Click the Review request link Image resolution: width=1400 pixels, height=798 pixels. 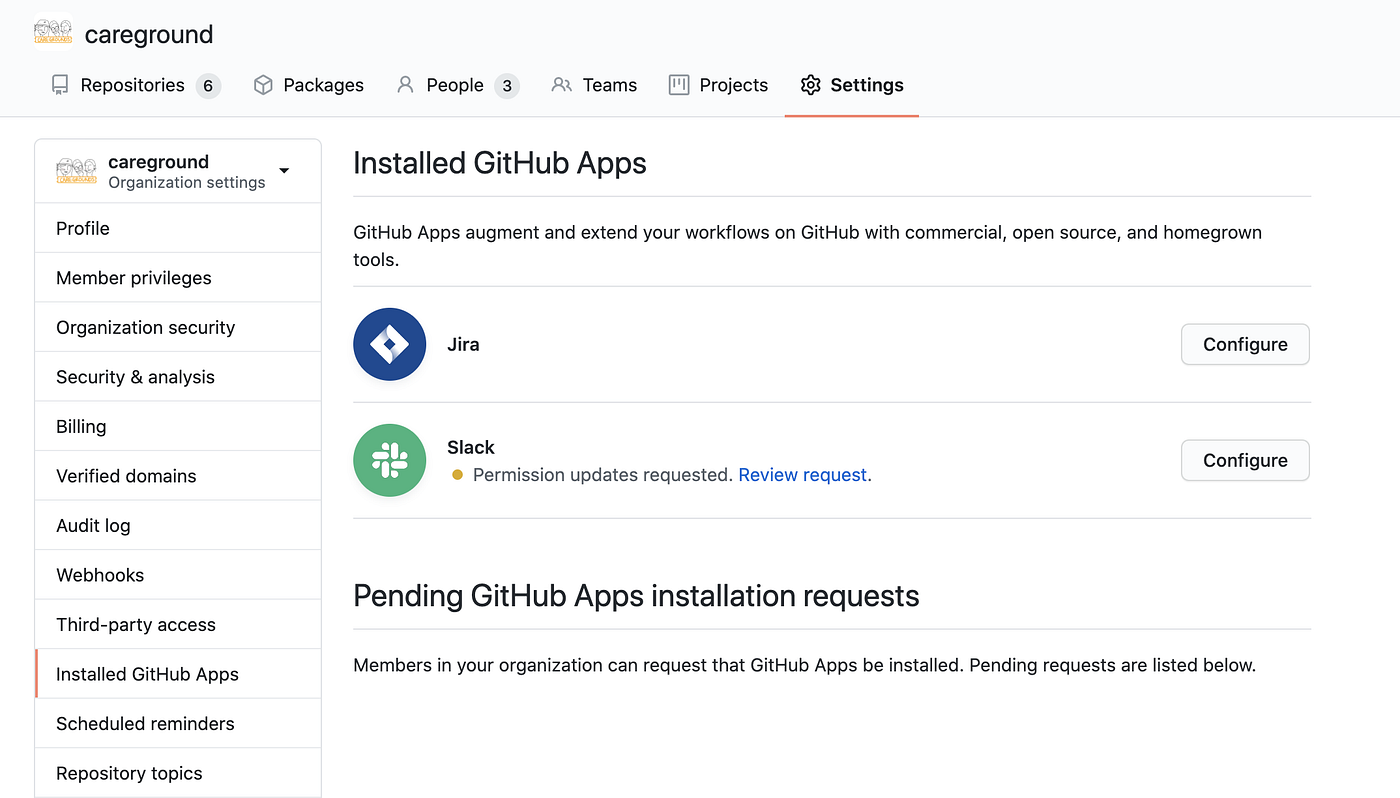click(803, 475)
